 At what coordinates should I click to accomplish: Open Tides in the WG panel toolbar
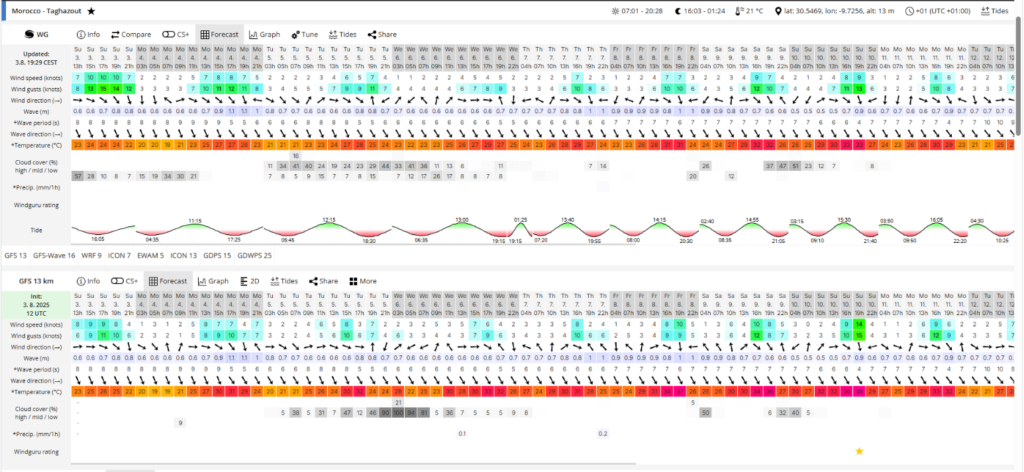tap(343, 35)
